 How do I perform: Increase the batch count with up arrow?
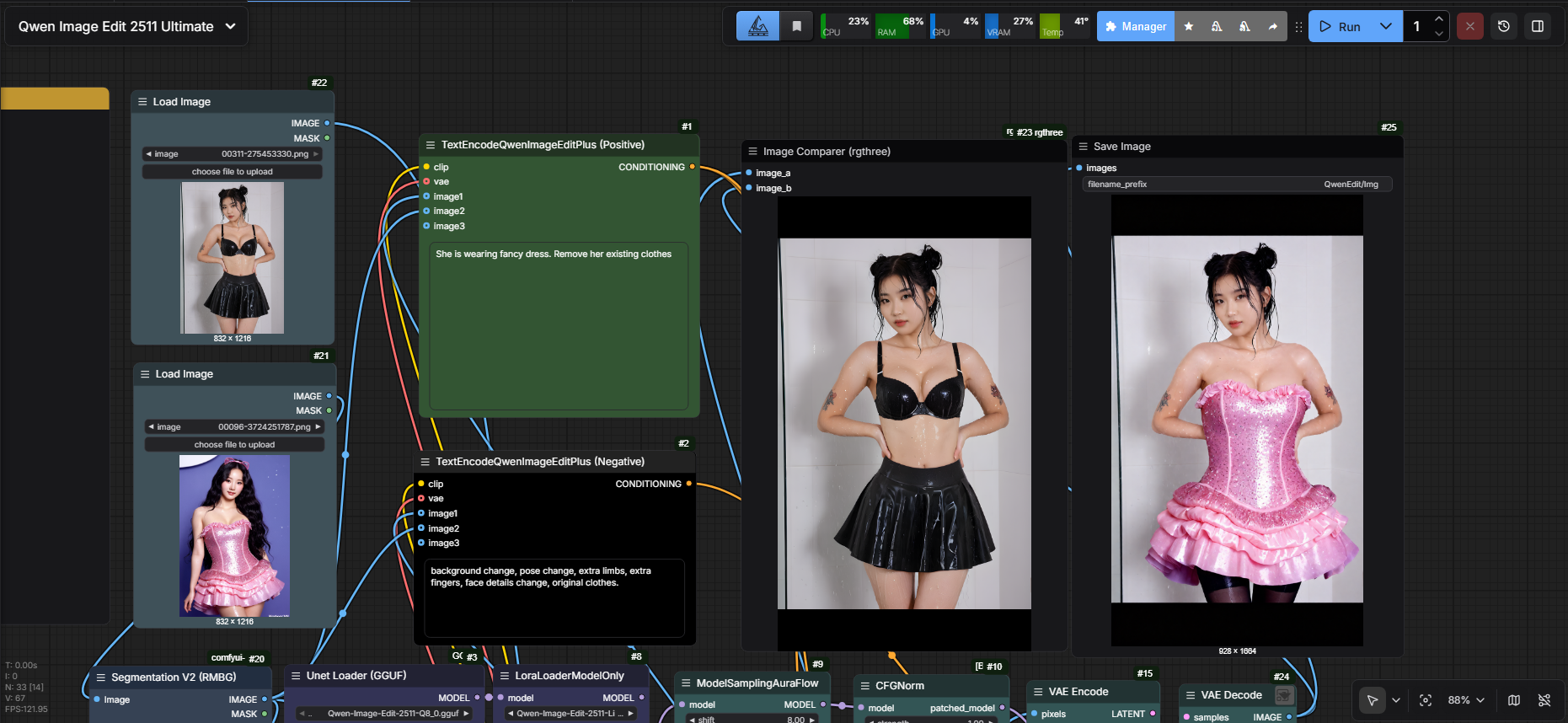click(1439, 19)
